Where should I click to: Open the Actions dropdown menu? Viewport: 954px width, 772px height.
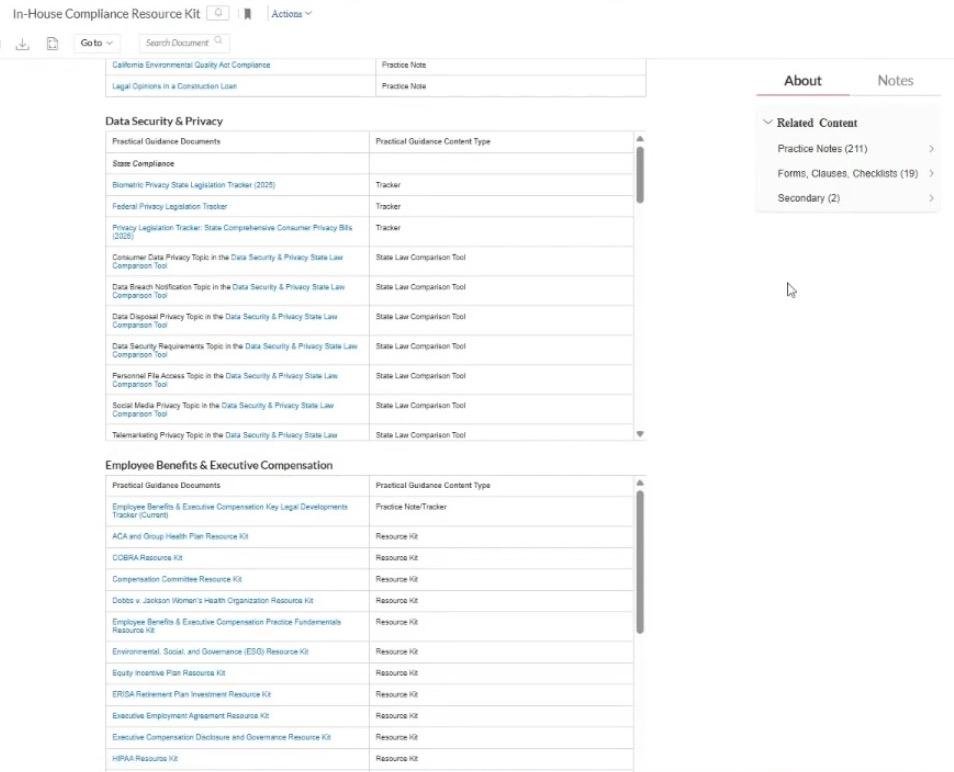click(291, 14)
